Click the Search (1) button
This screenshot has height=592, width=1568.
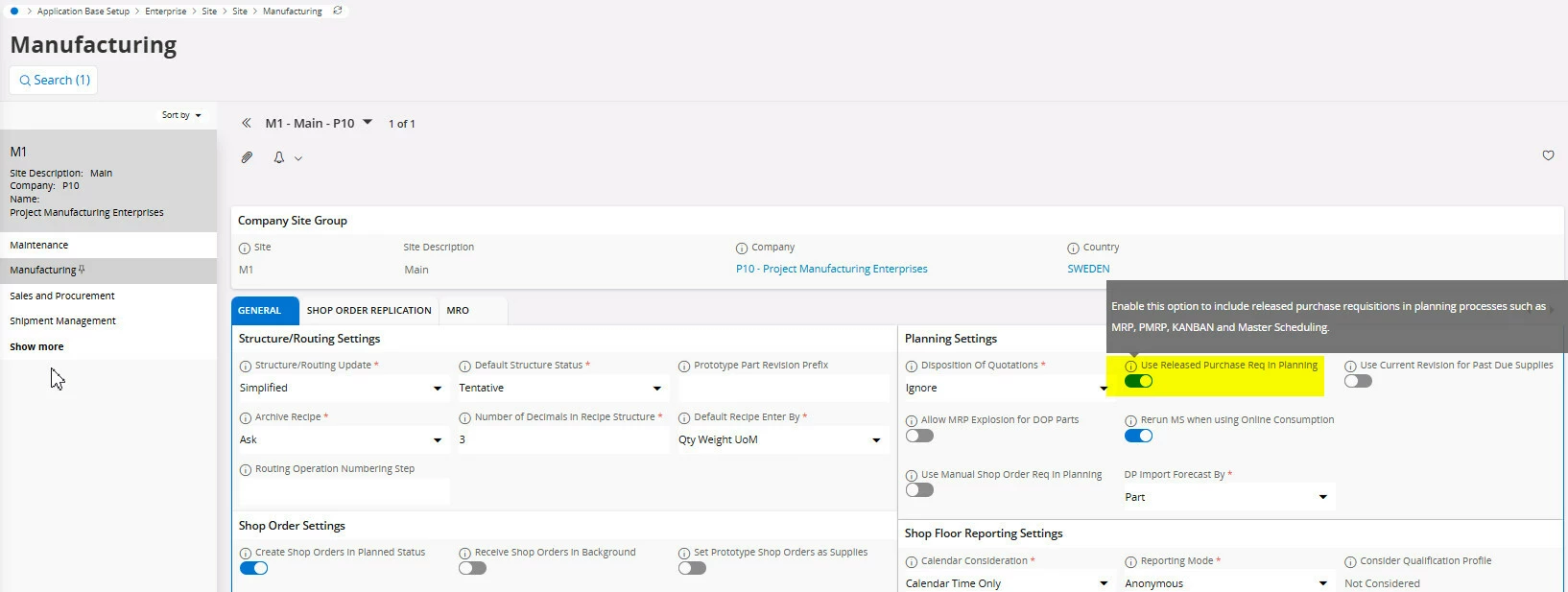(54, 81)
